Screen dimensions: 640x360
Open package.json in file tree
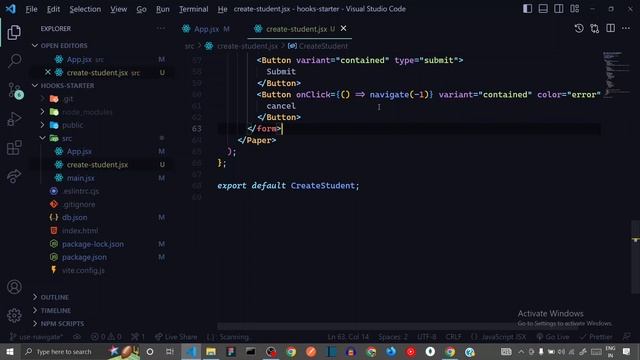(x=84, y=257)
